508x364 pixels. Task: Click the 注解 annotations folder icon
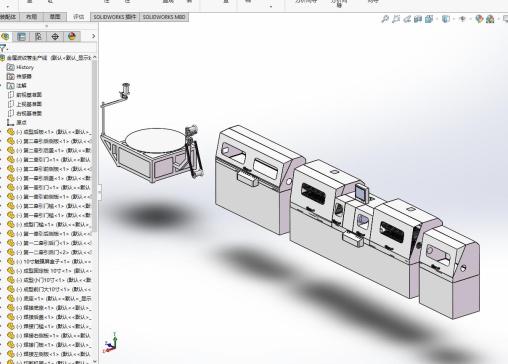click(11, 86)
